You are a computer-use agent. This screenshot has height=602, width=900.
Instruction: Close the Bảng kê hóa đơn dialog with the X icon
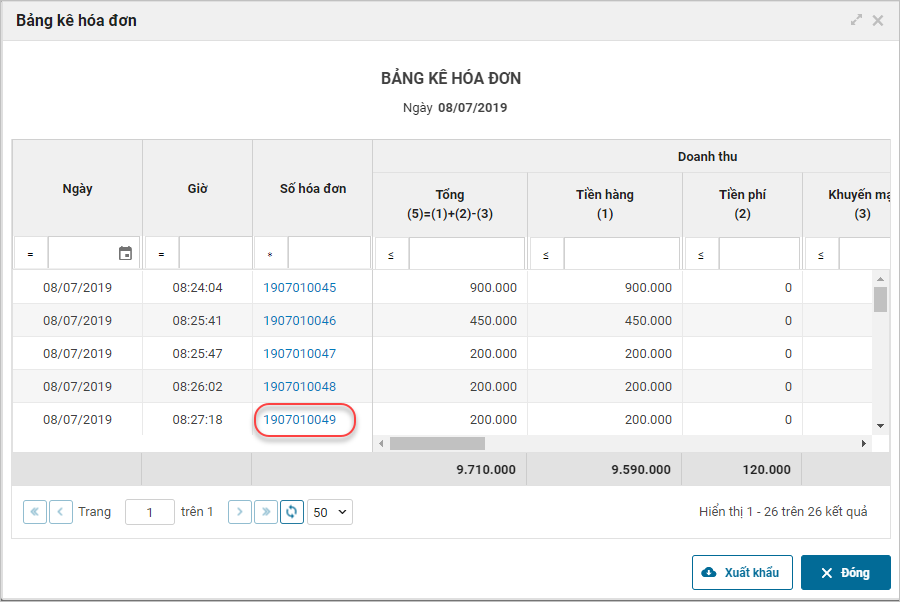pyautogui.click(x=878, y=21)
